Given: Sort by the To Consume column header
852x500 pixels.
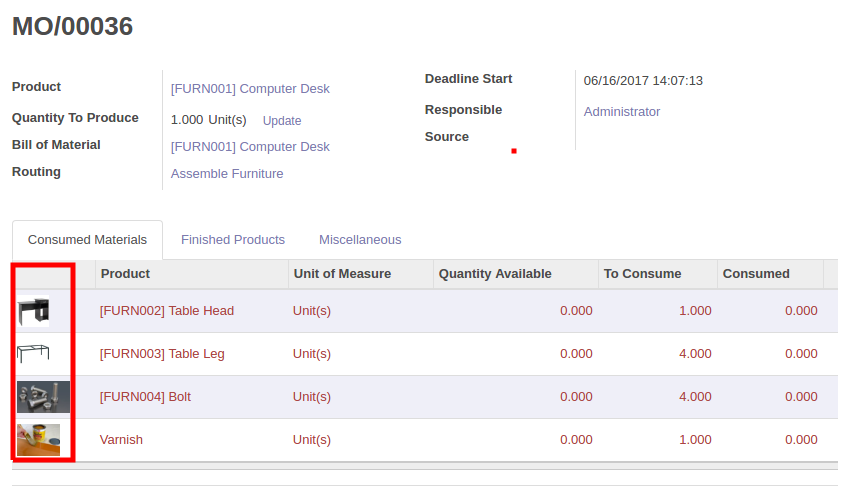Looking at the screenshot, I should pyautogui.click(x=642, y=274).
